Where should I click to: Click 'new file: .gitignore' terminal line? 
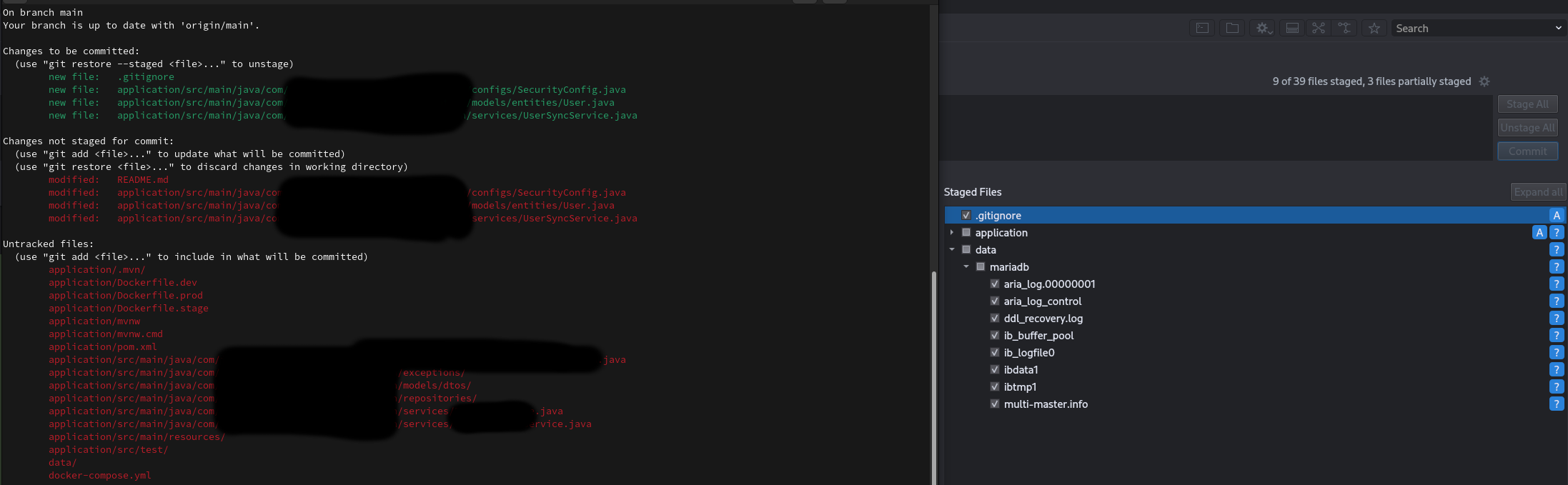pyautogui.click(x=111, y=76)
